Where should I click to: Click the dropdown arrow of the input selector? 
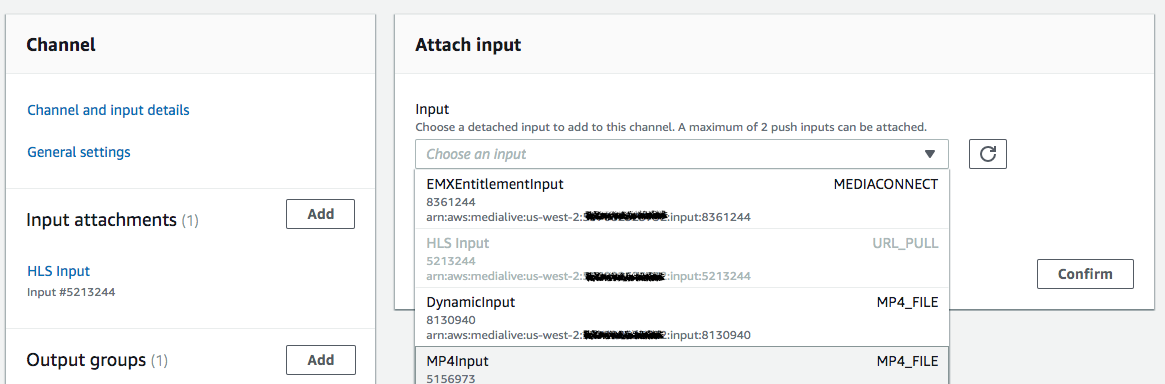929,154
